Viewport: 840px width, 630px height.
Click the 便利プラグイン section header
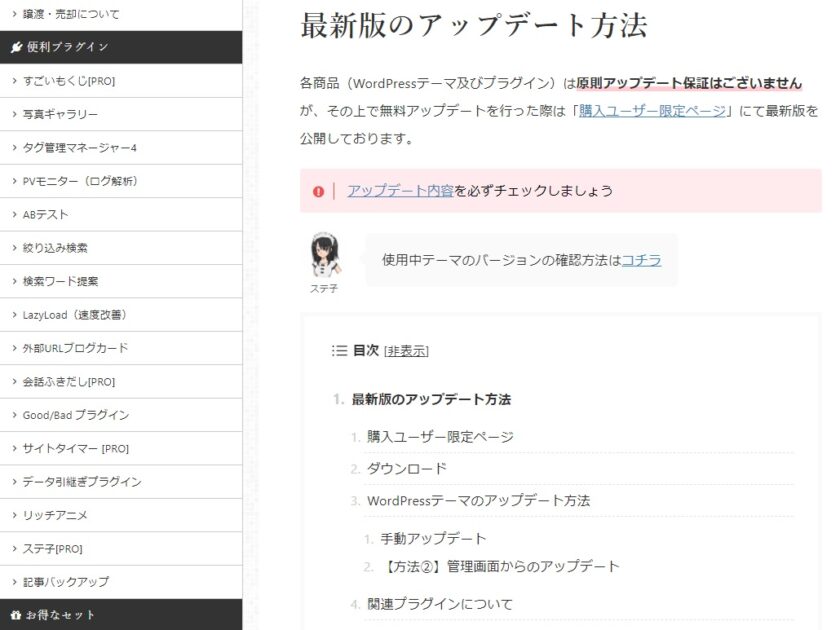tap(121, 47)
